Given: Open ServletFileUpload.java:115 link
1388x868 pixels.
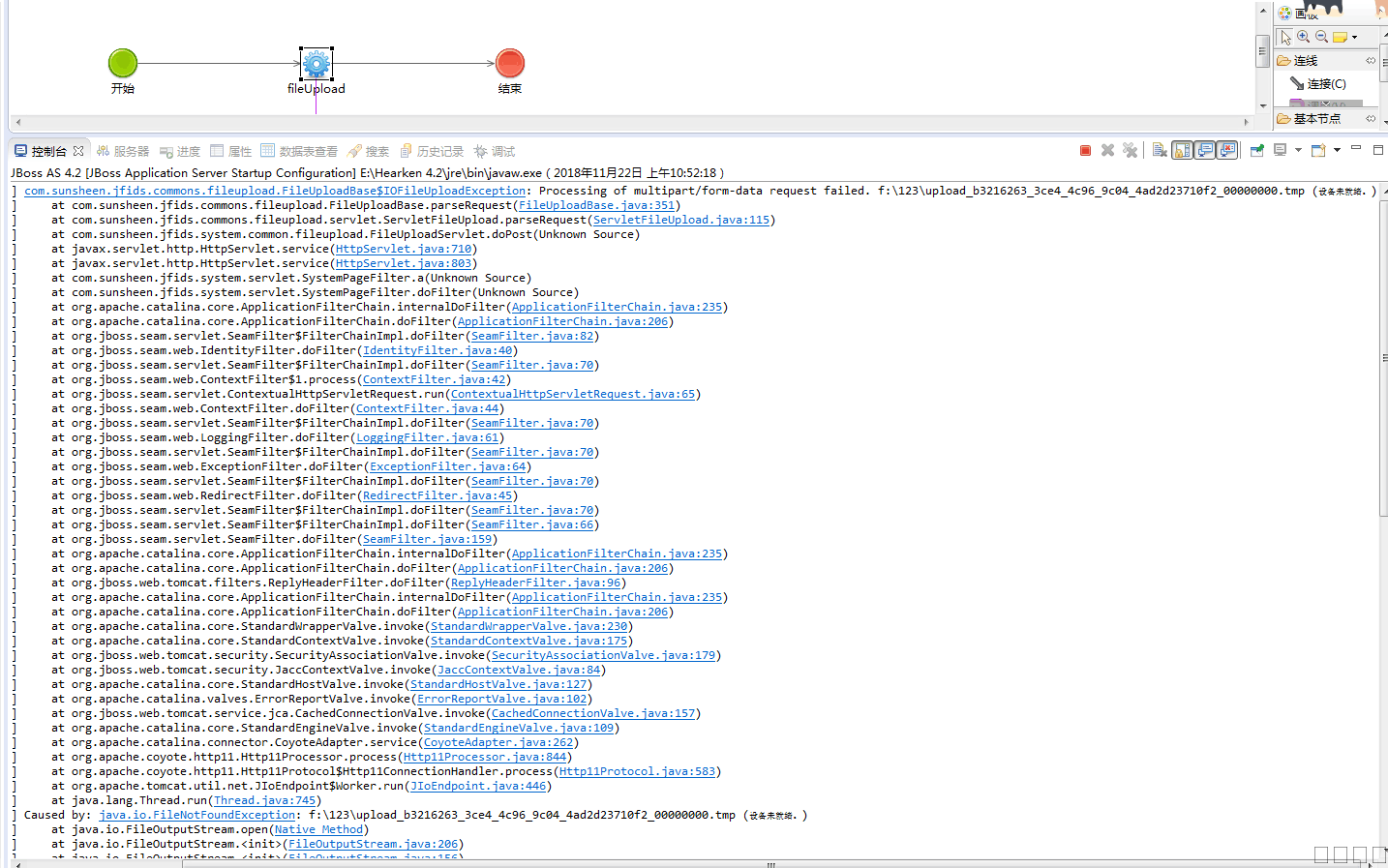Looking at the screenshot, I should [681, 220].
